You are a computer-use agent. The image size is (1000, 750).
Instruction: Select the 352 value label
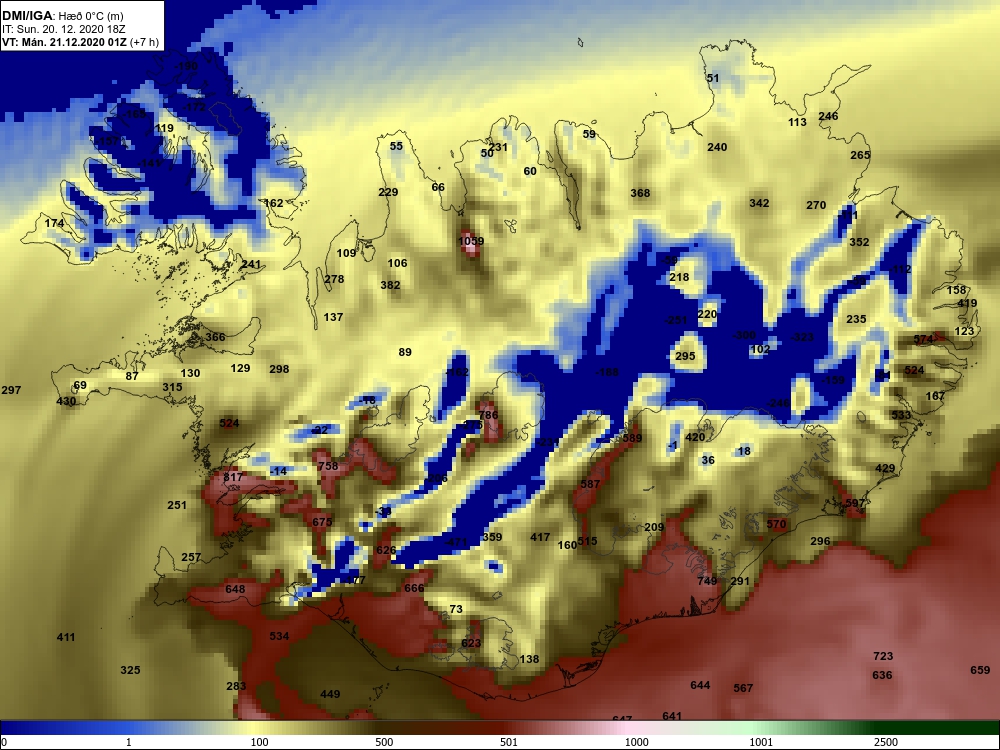pyautogui.click(x=859, y=242)
